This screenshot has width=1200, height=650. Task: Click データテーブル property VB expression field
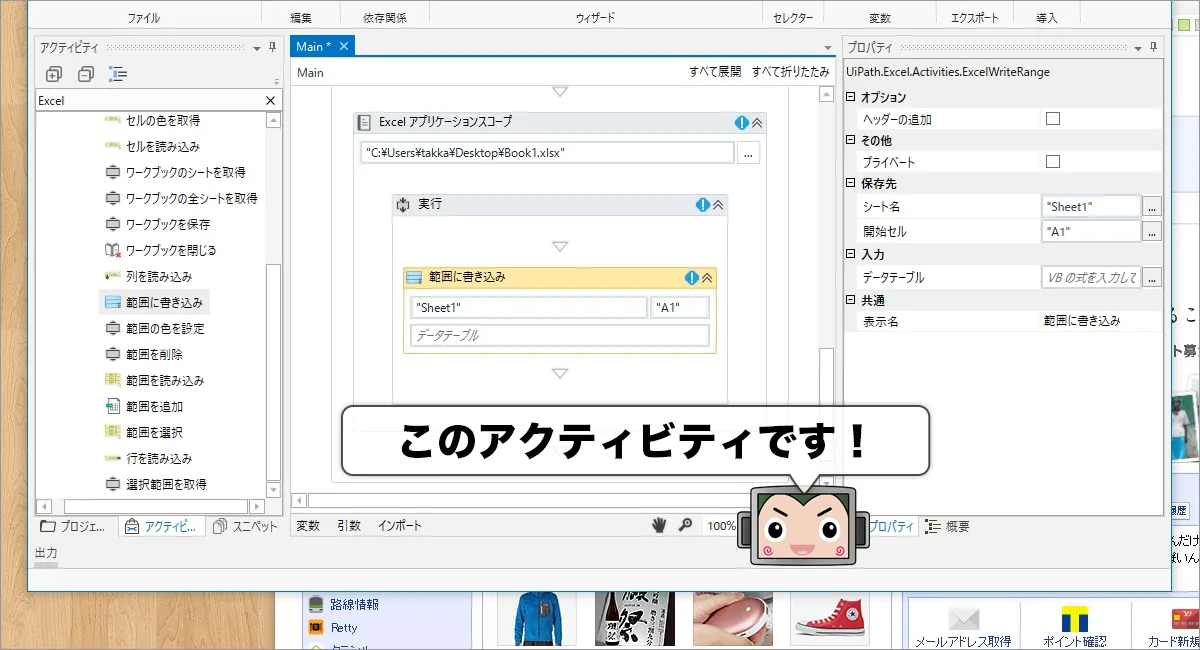tap(1091, 277)
